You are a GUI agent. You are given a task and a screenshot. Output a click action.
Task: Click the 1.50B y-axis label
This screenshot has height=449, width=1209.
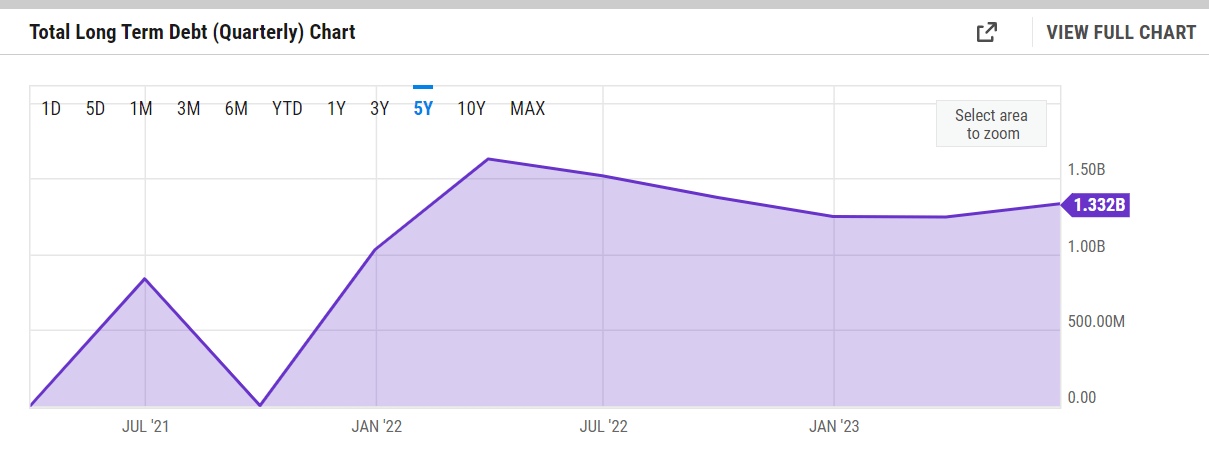click(x=1086, y=169)
